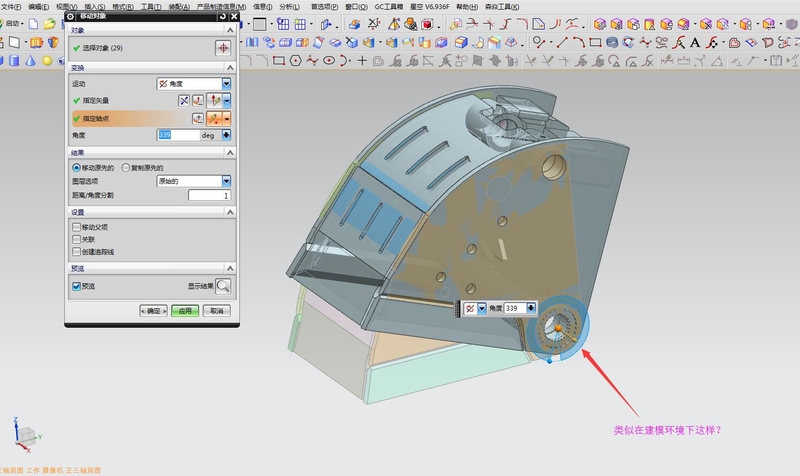Click the on-screen 角度 339 input box
Screen dimensions: 800x476
[x=515, y=308]
